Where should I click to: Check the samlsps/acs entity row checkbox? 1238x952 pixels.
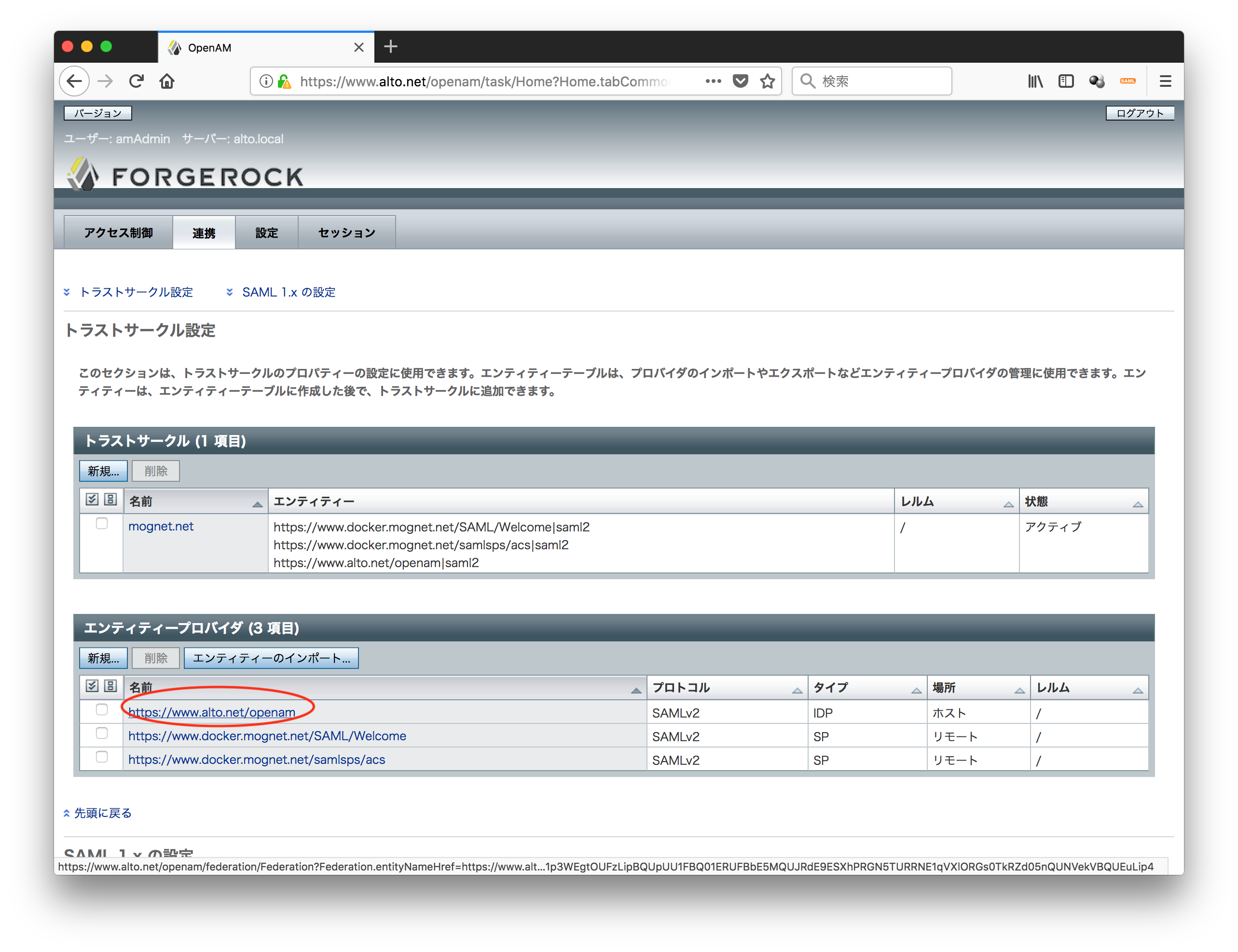102,757
